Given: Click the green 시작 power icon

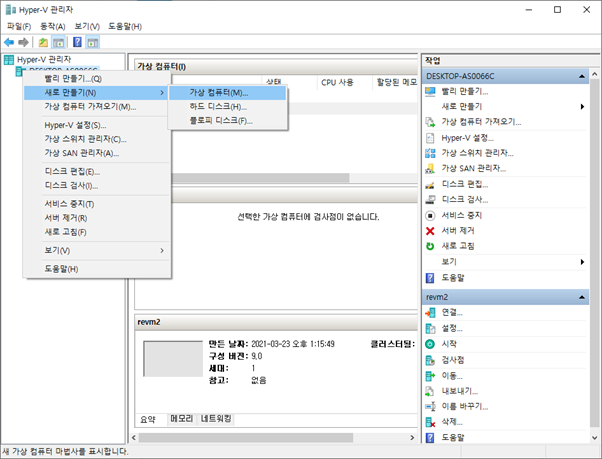Looking at the screenshot, I should pos(430,344).
